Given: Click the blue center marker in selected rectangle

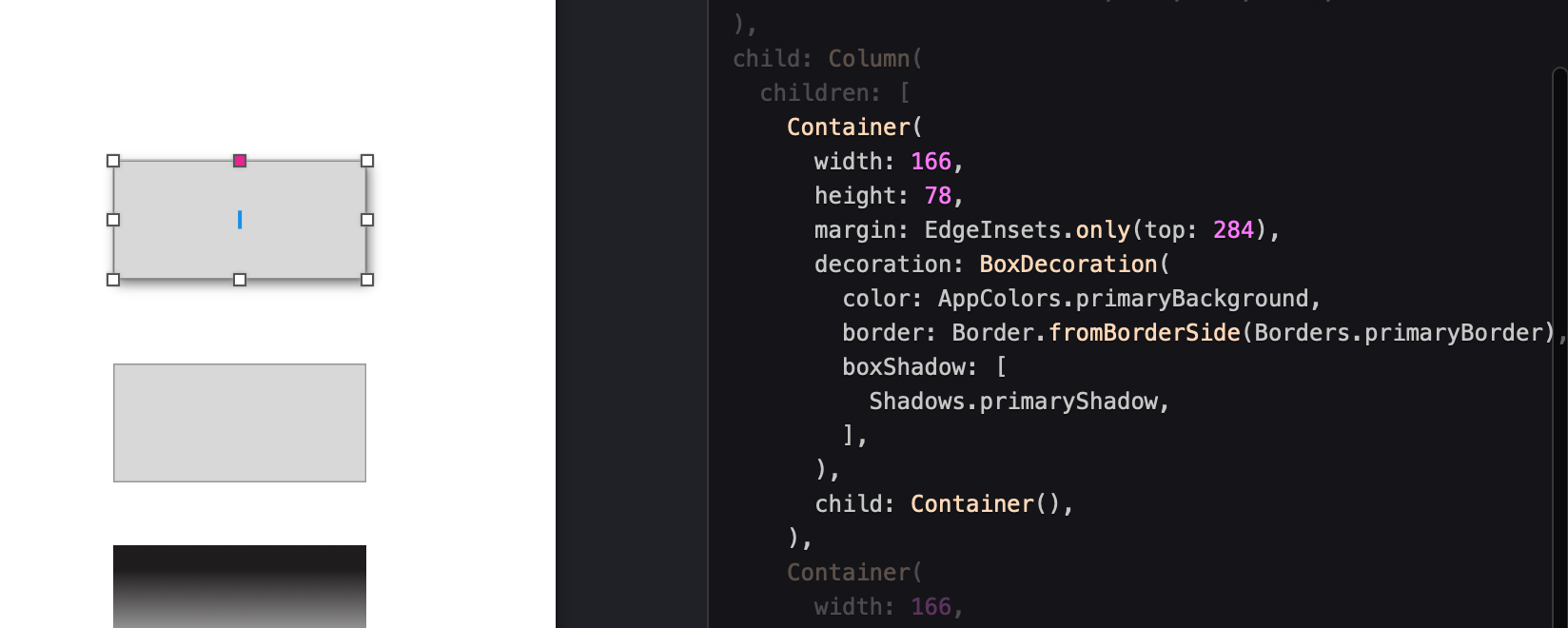Looking at the screenshot, I should [240, 220].
